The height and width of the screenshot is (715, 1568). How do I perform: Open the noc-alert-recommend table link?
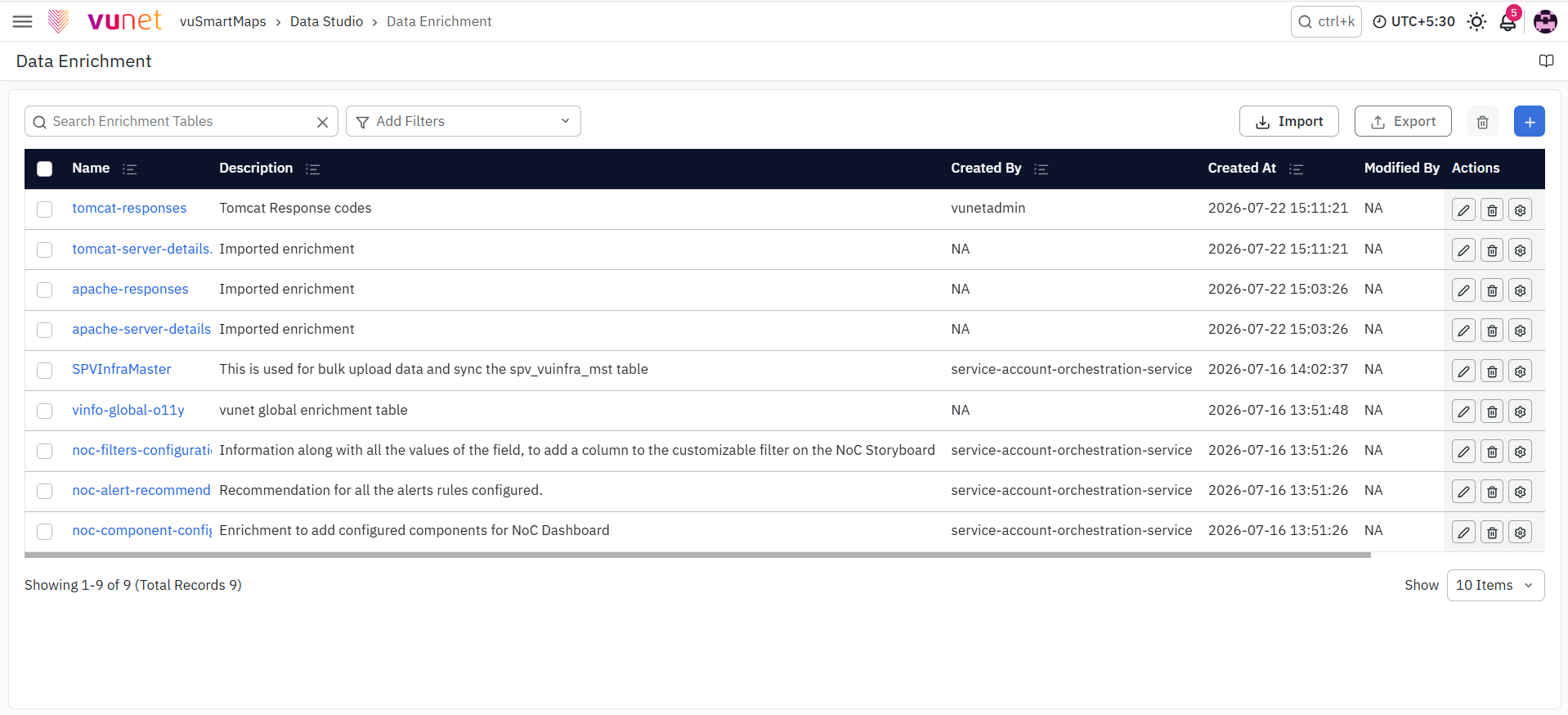[141, 490]
